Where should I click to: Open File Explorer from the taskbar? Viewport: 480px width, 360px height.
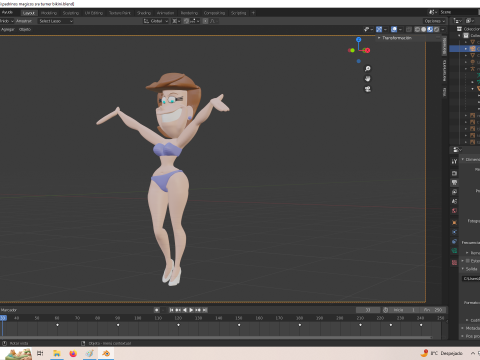(57, 353)
